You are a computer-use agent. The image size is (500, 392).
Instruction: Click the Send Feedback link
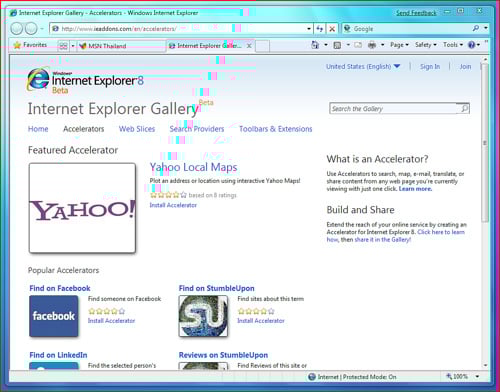pyautogui.click(x=416, y=13)
